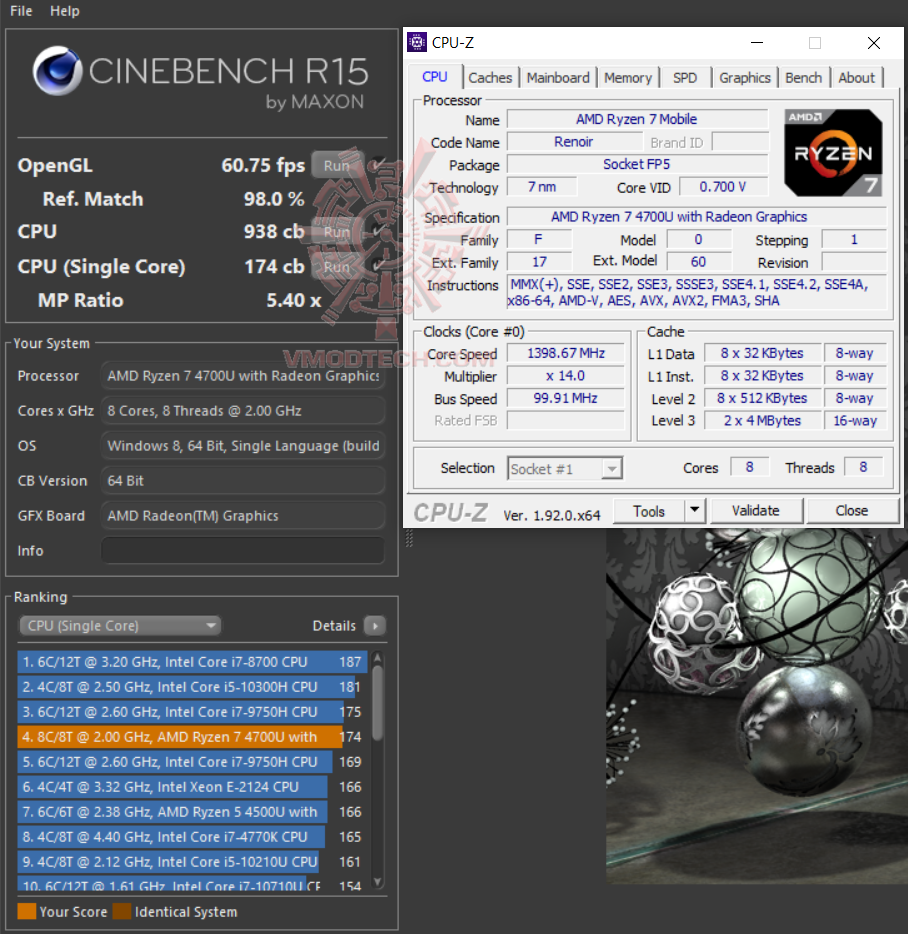Click the Code Name value Renoir
Image resolution: width=908 pixels, height=934 pixels.
(574, 142)
